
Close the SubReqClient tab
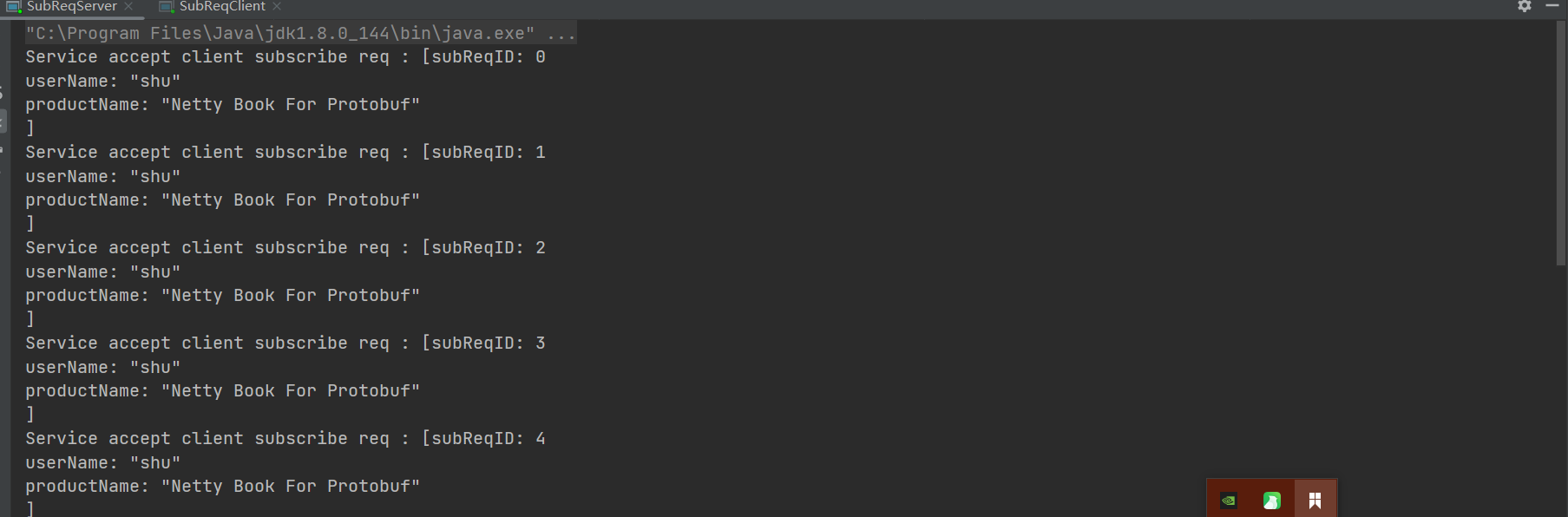point(277,6)
